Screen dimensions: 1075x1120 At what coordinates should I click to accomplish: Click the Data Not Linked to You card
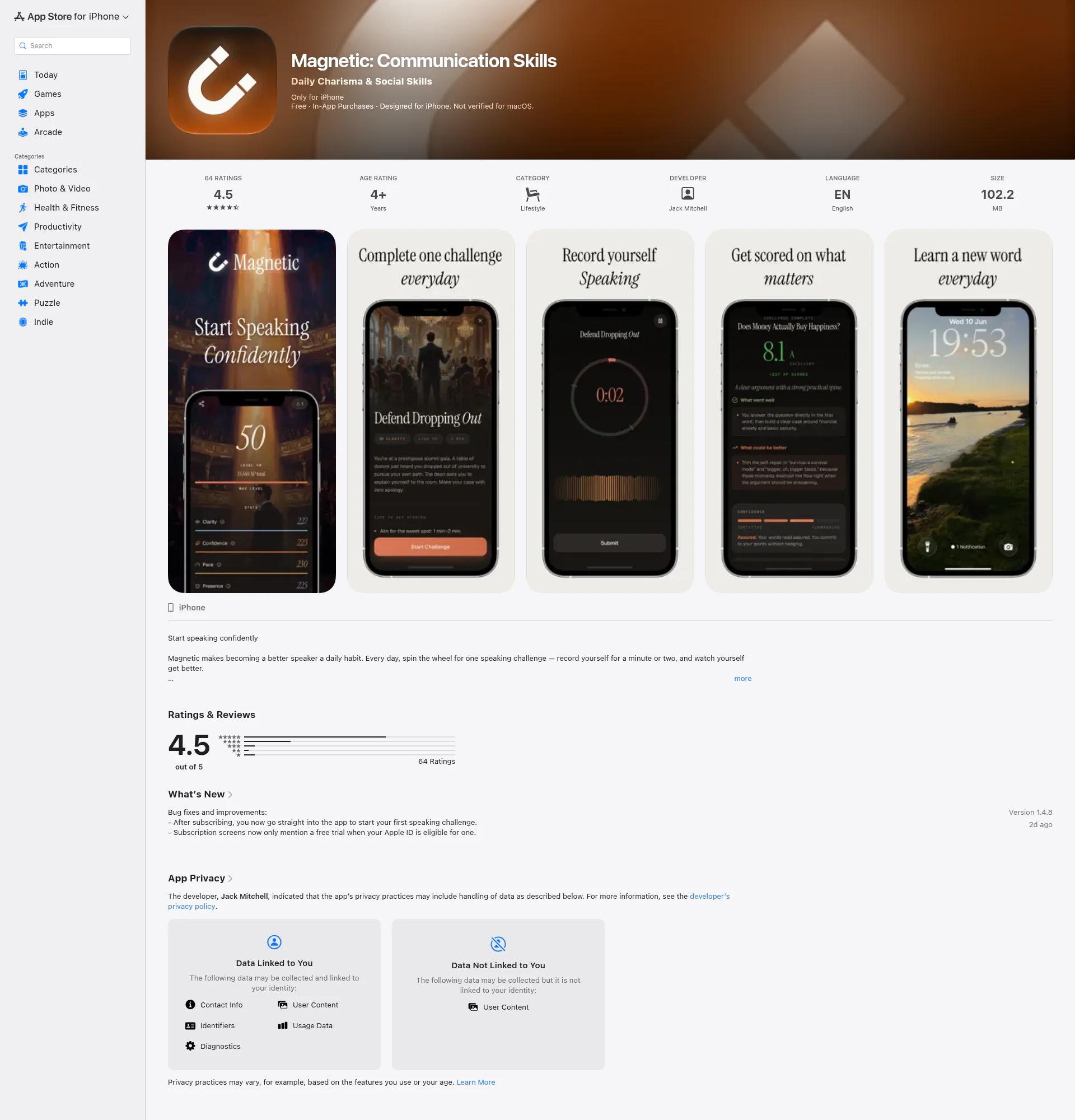click(498, 995)
